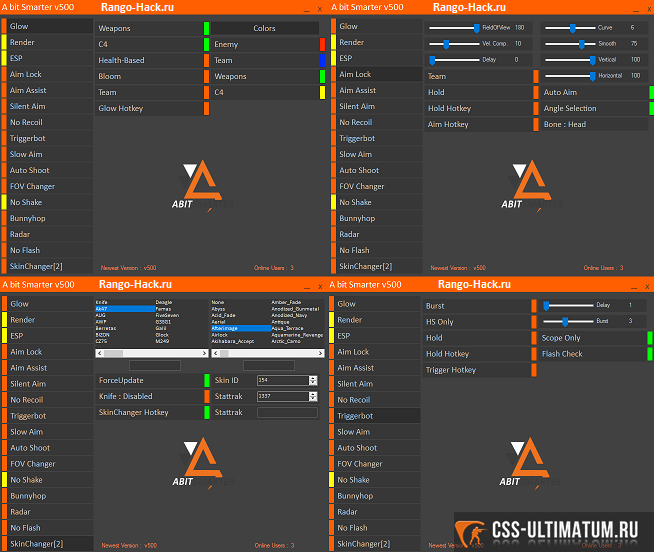Open ESP tab in Triggerbot window
Image resolution: width=654 pixels, height=552 pixels.
click(375, 336)
